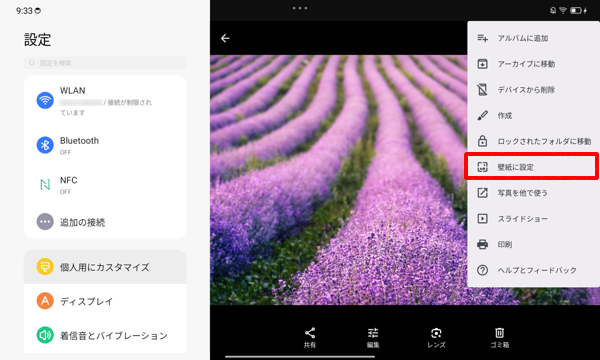
Task: Click the use-photo-elsewhere external icon
Action: [x=483, y=193]
